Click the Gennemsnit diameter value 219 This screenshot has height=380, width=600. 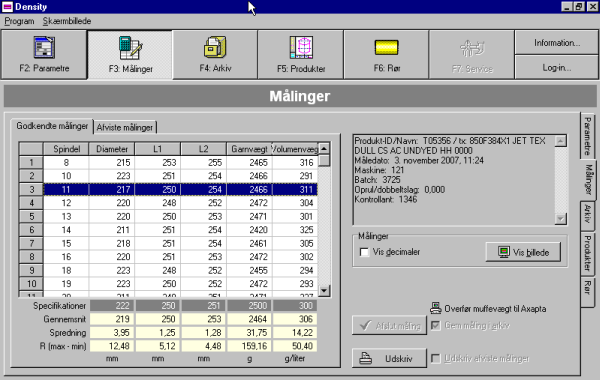pos(112,319)
